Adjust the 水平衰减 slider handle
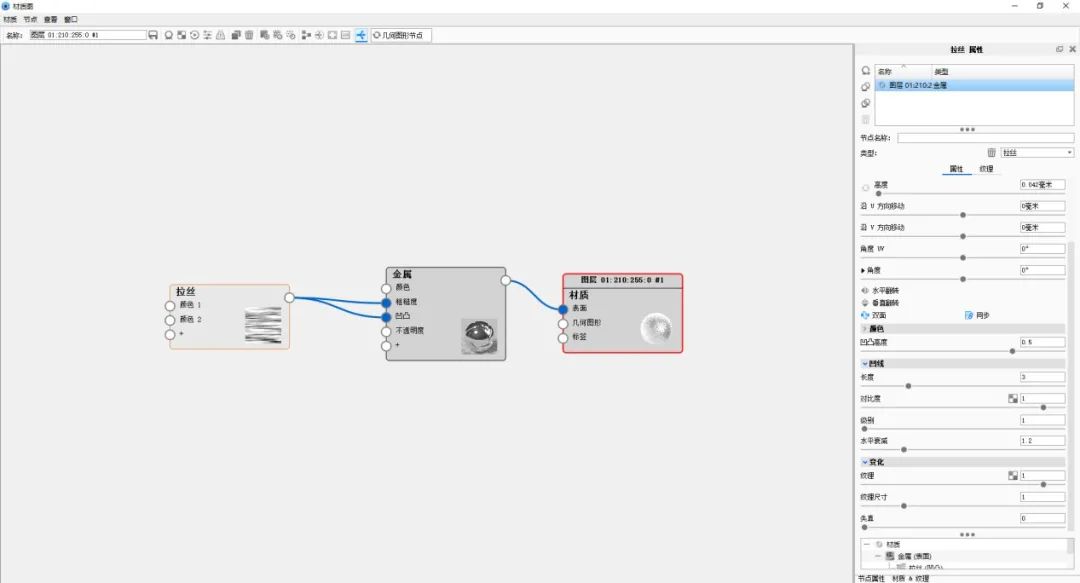 (x=904, y=449)
